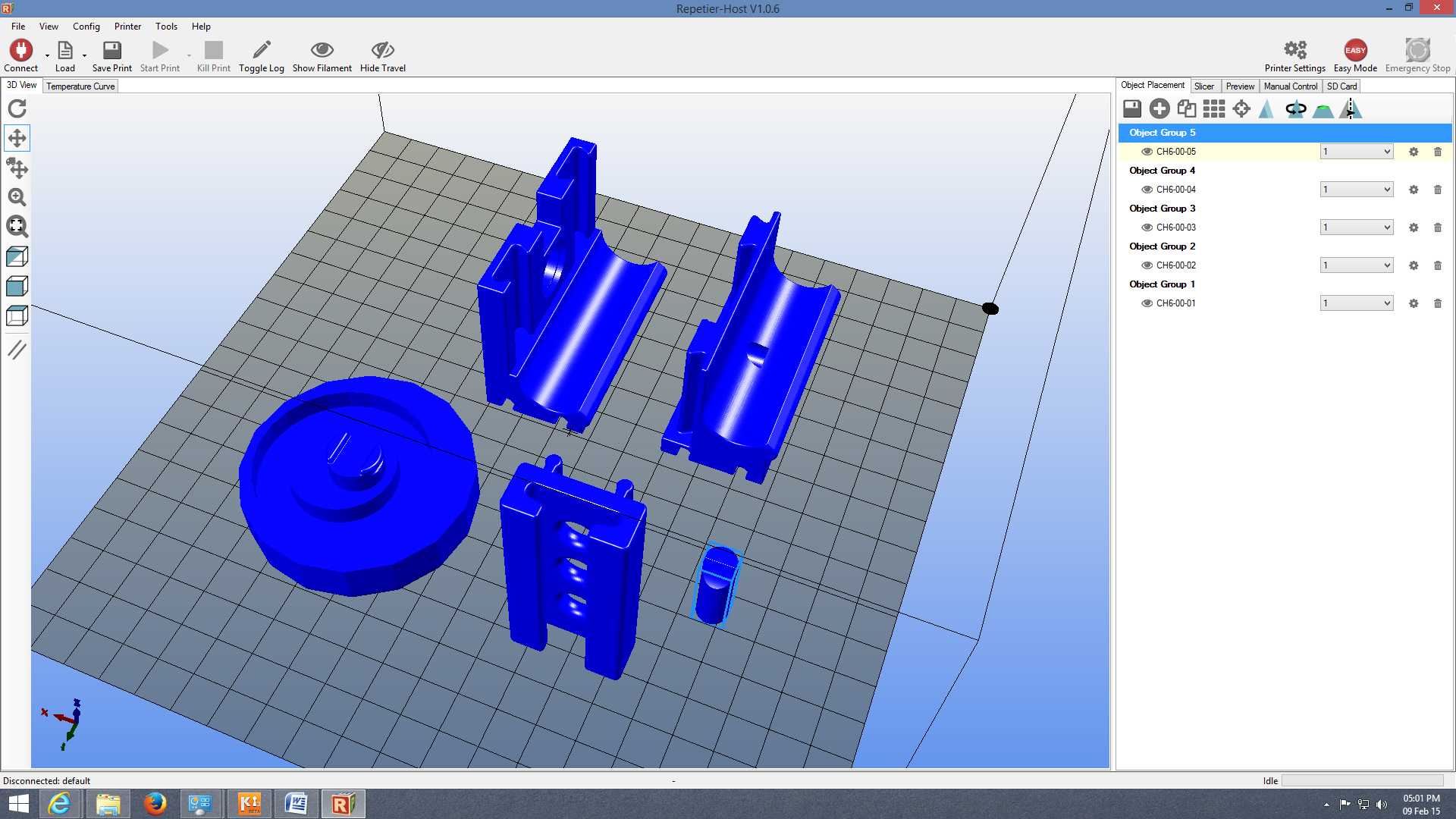Open Firefox from the taskbar
The height and width of the screenshot is (819, 1456).
click(x=155, y=804)
